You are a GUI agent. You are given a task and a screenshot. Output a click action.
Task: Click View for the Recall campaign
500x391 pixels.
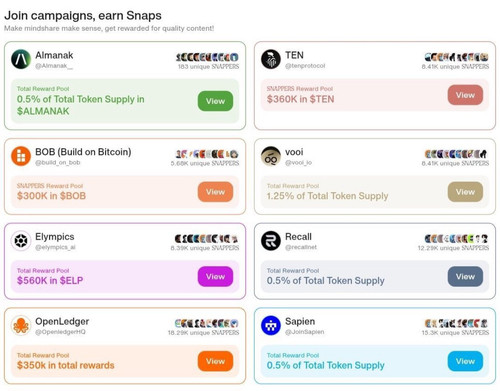coord(465,276)
